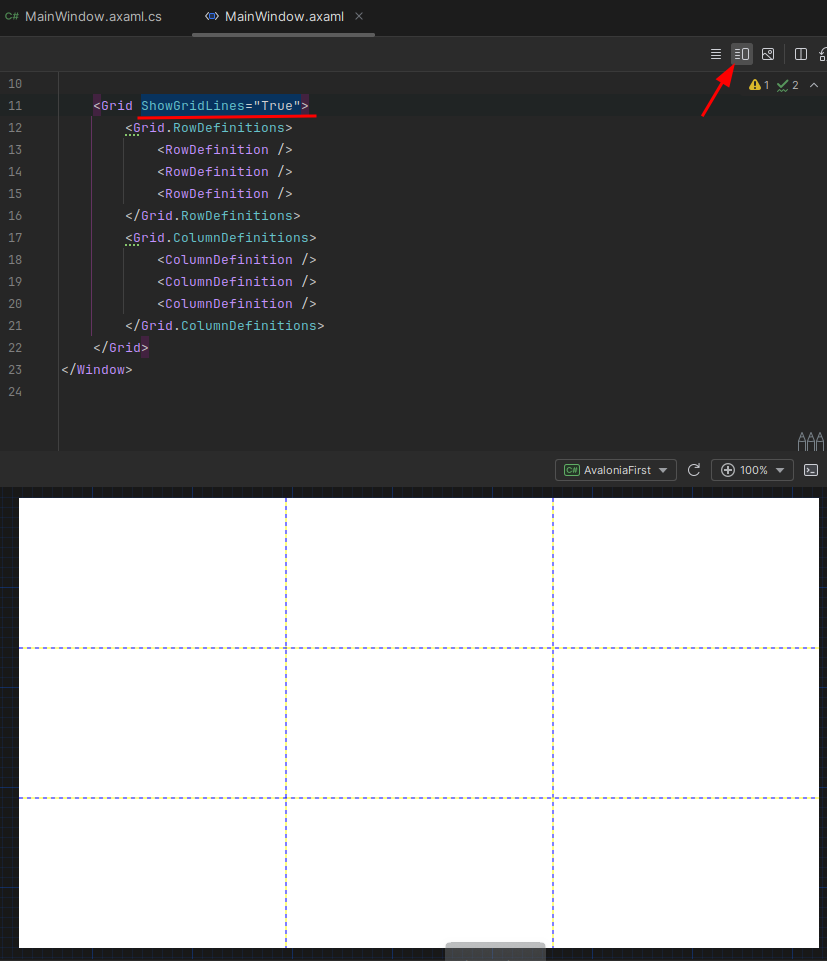Switch to editor-only view mode

point(716,54)
